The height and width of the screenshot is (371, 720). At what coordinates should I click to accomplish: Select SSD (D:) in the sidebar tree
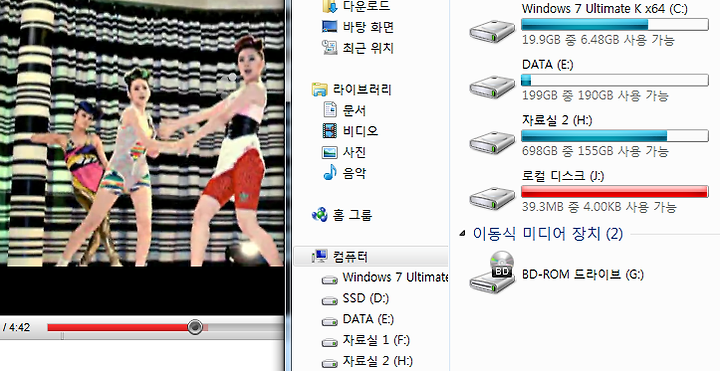366,298
